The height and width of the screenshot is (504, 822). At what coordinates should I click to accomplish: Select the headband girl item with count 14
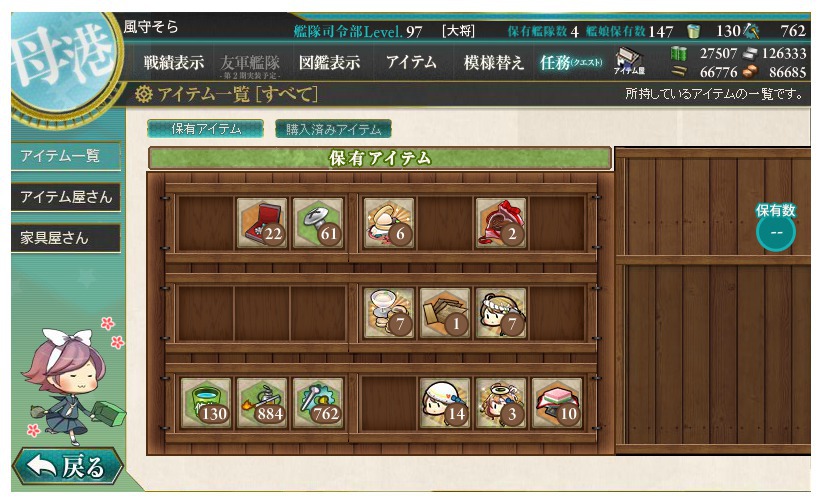tap(445, 403)
